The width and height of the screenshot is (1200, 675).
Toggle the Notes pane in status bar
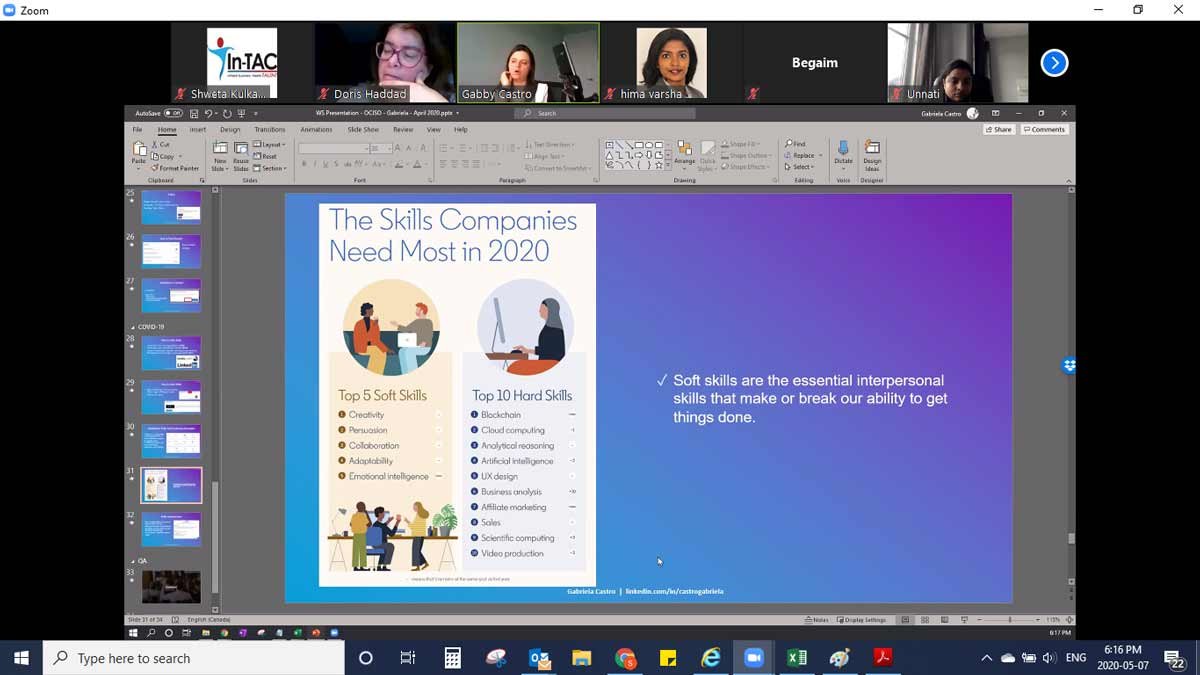point(817,620)
